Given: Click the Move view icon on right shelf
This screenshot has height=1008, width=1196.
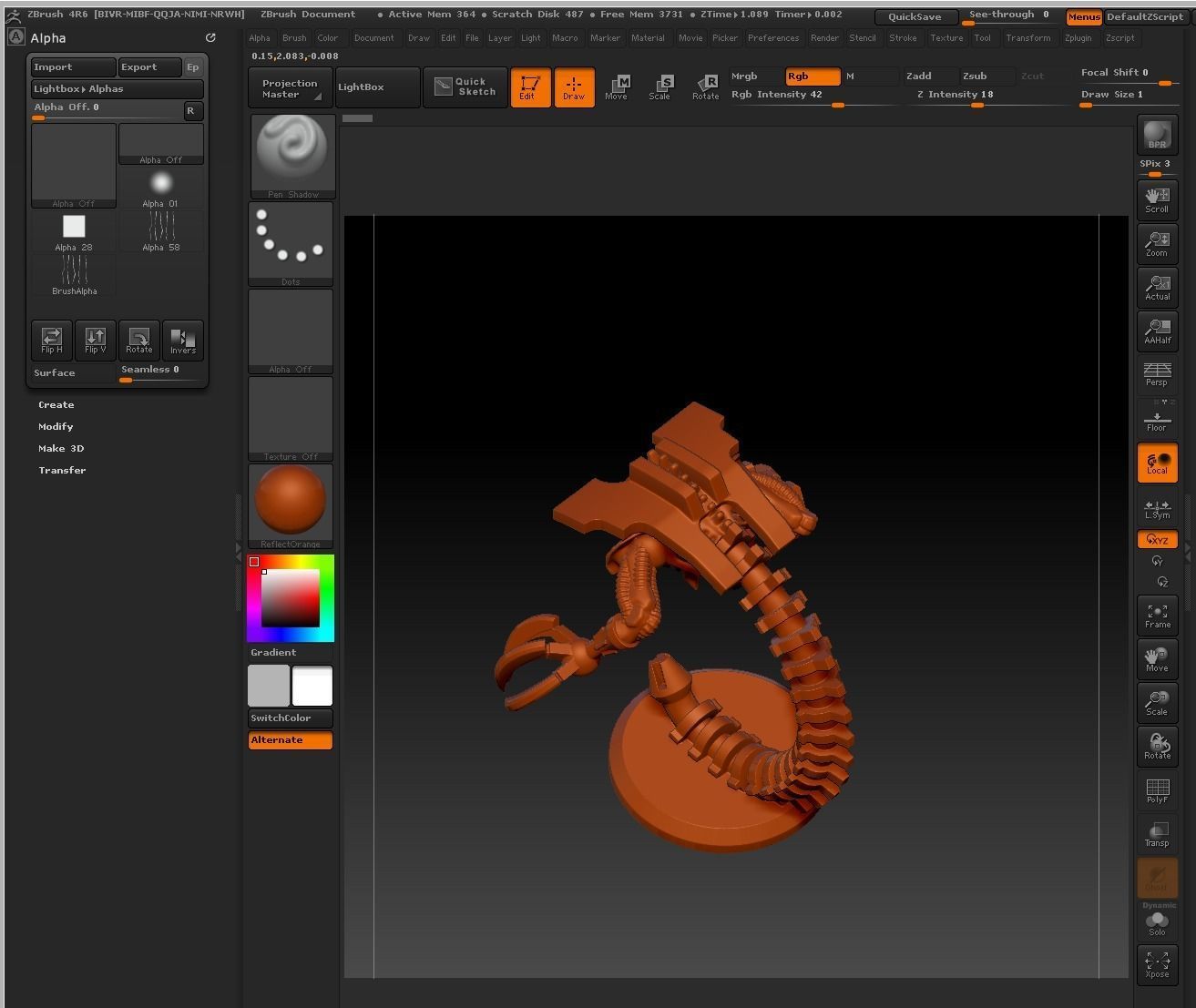Looking at the screenshot, I should (x=1157, y=659).
